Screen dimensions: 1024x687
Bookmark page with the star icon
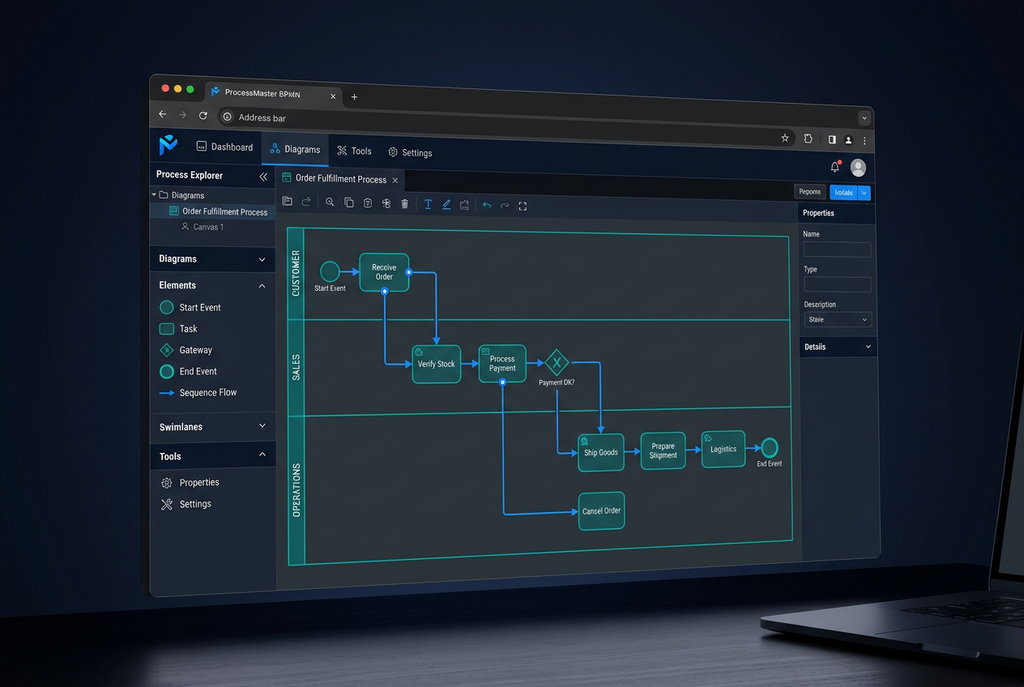785,138
